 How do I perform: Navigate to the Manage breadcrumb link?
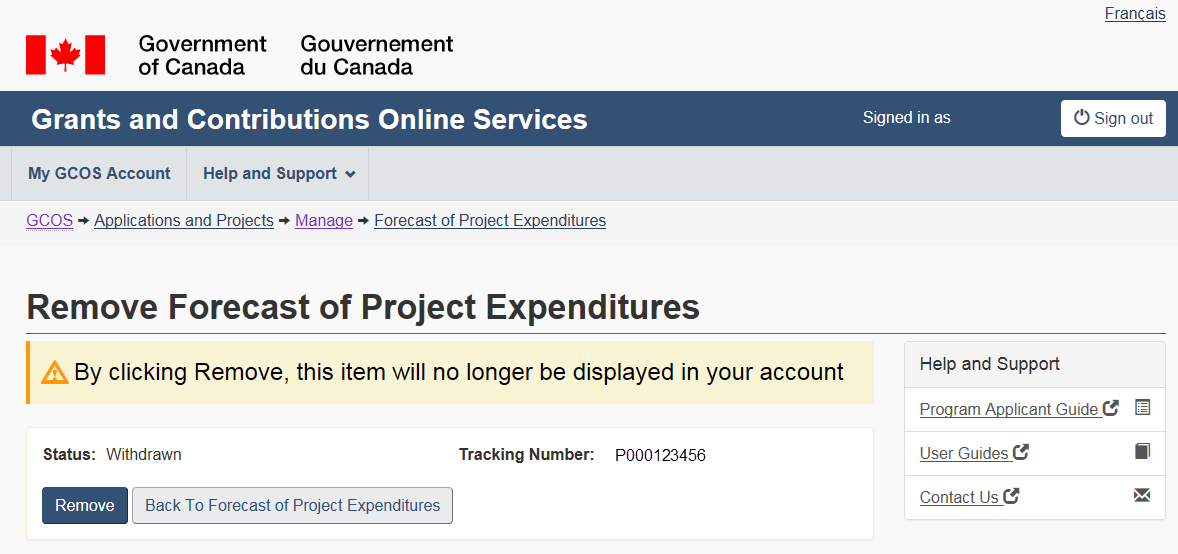[324, 221]
